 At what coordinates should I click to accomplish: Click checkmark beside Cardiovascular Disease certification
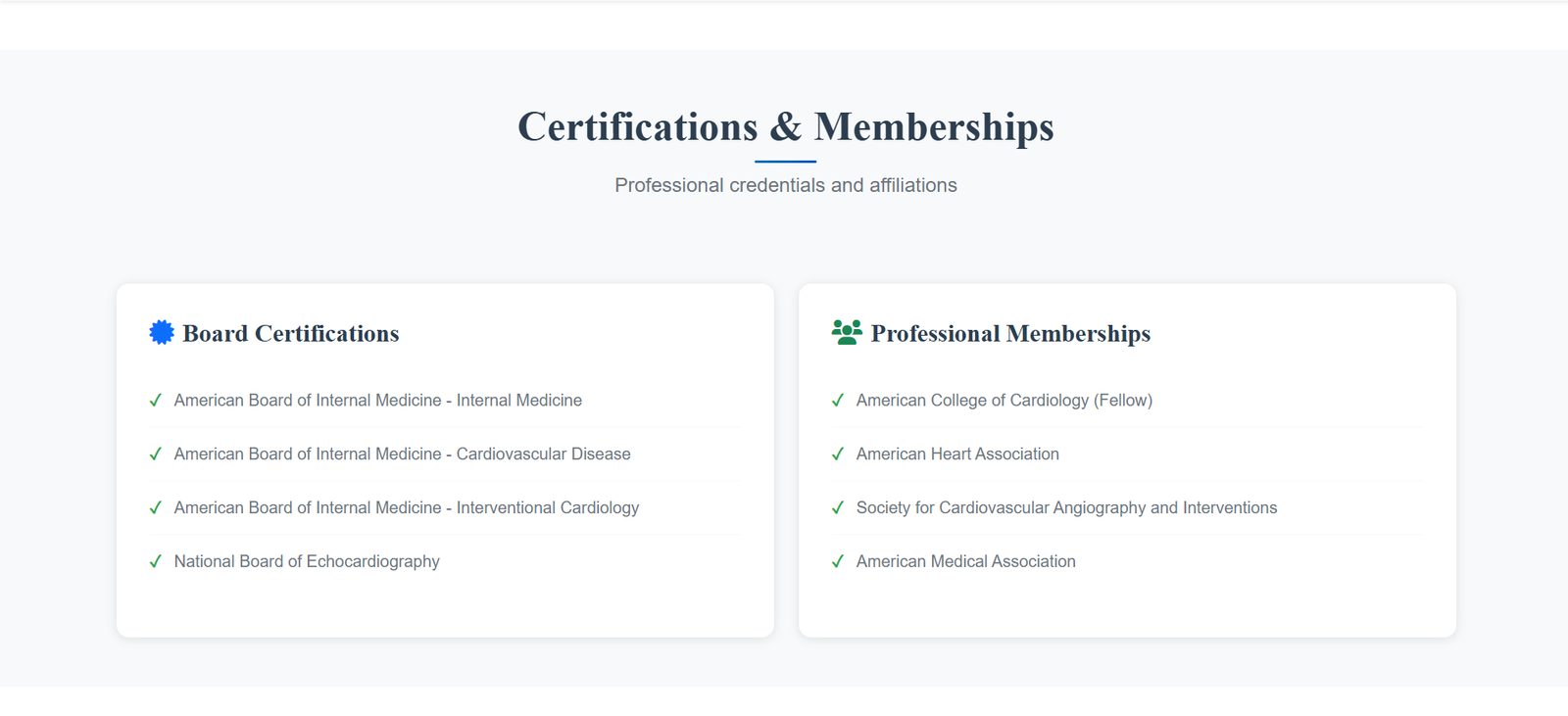point(155,454)
